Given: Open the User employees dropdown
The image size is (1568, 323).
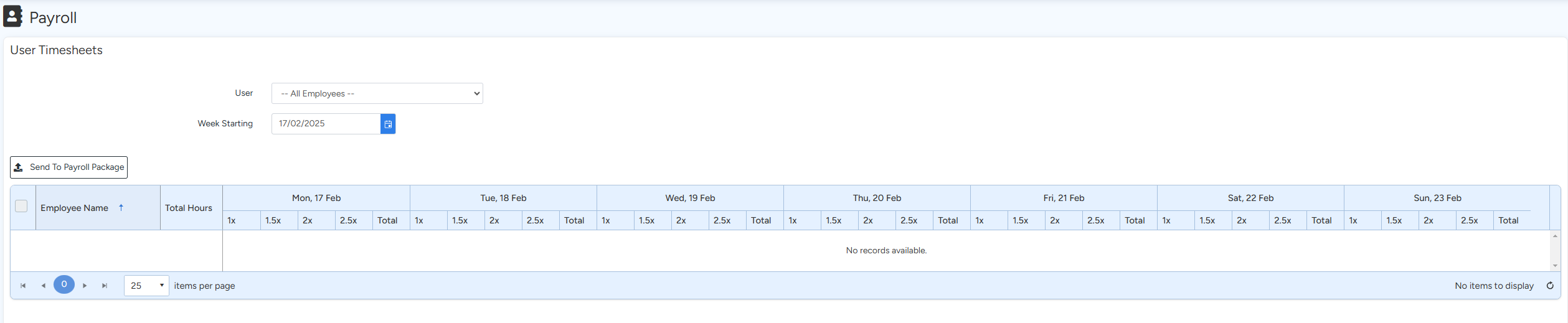Looking at the screenshot, I should pyautogui.click(x=377, y=93).
